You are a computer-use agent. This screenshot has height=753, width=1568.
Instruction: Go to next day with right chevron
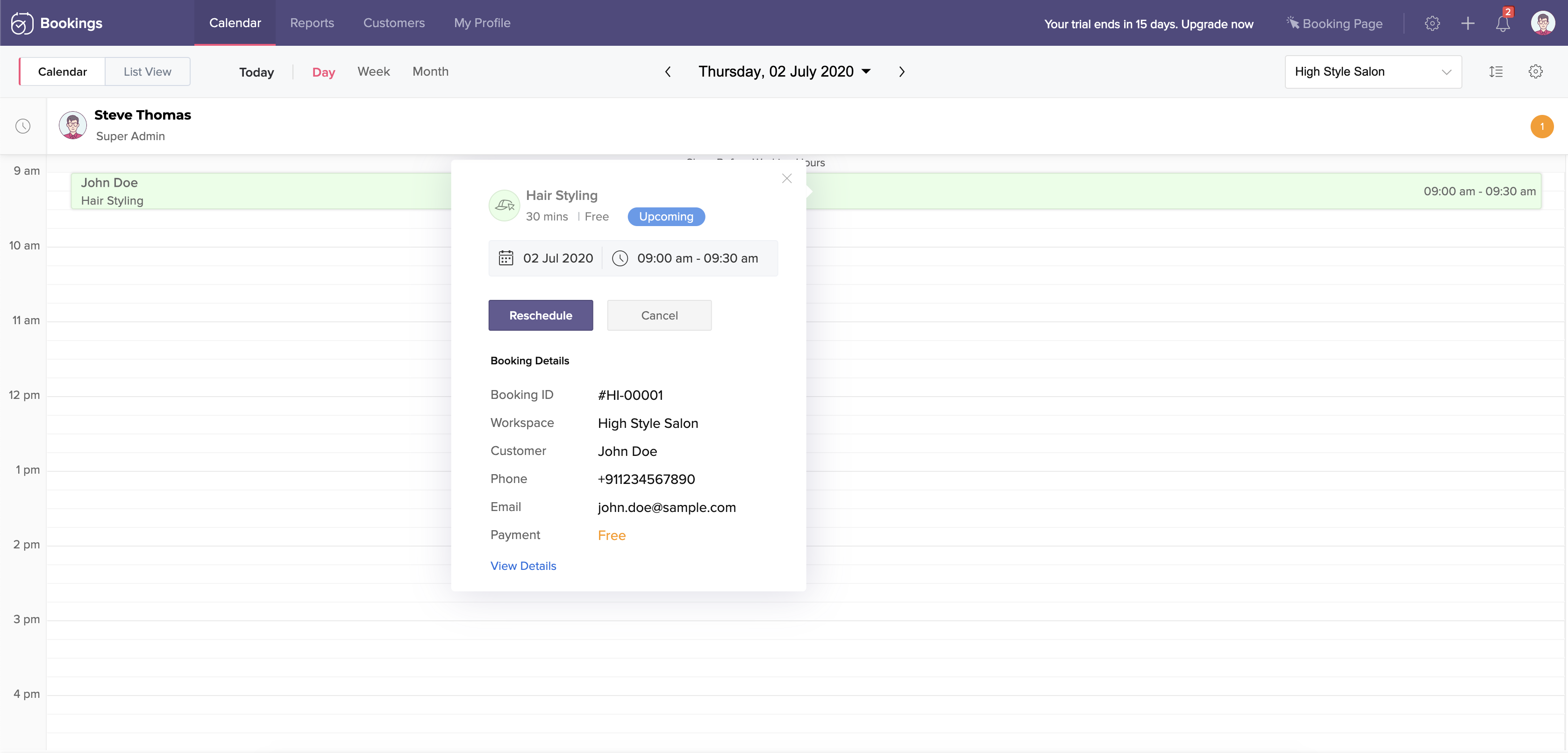pyautogui.click(x=901, y=72)
